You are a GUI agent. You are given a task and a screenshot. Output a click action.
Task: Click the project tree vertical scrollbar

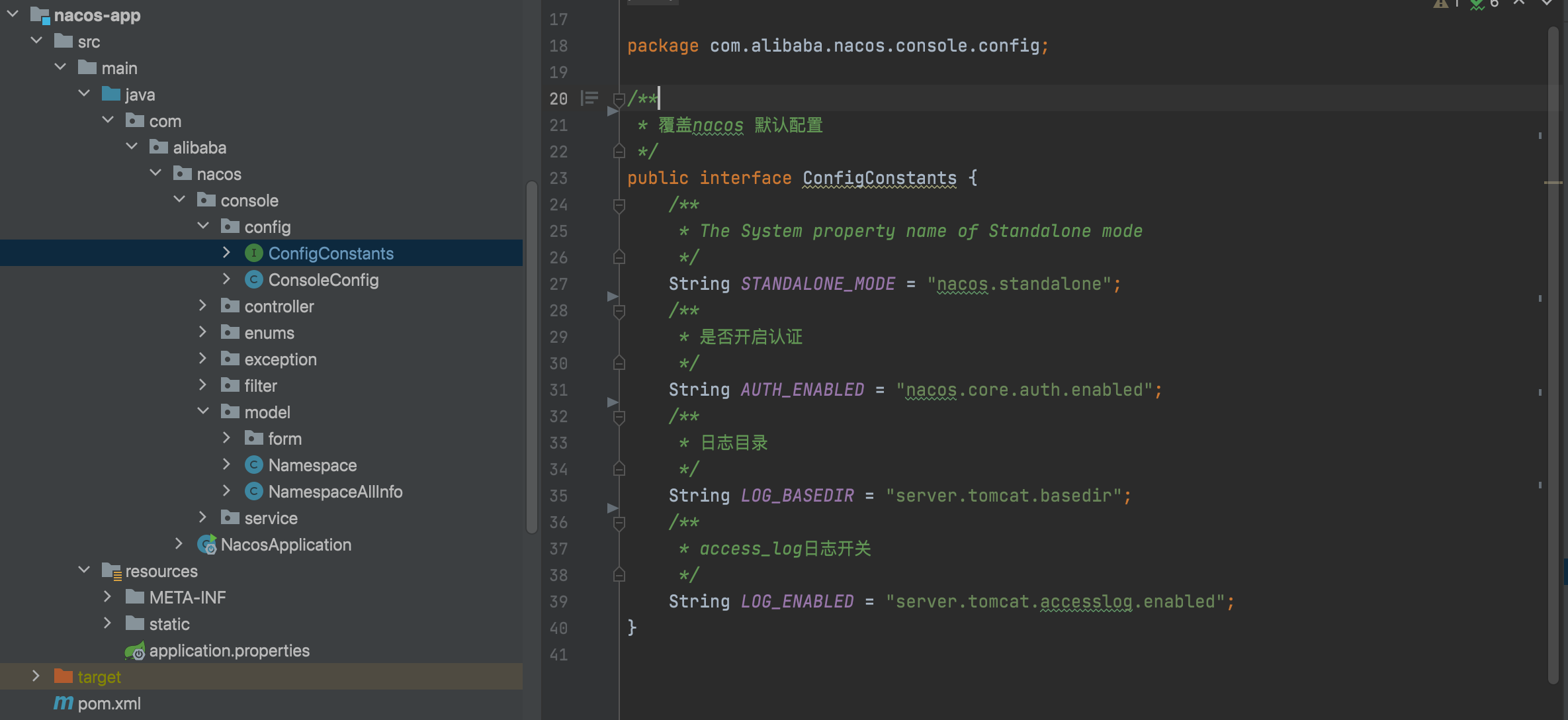tap(531, 357)
